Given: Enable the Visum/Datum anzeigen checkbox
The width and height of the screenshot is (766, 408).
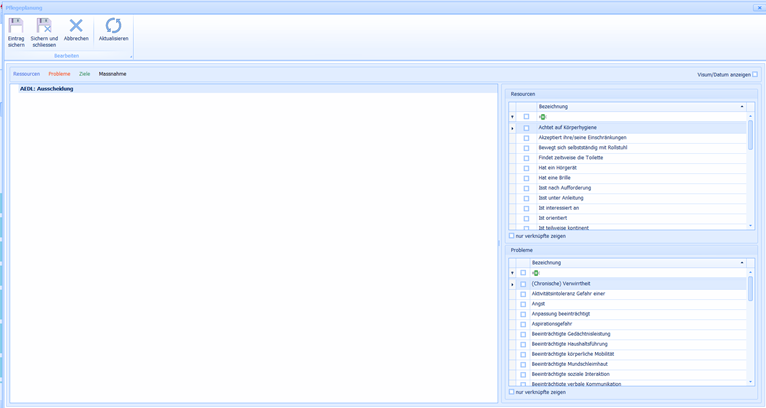Looking at the screenshot, I should coord(755,74).
